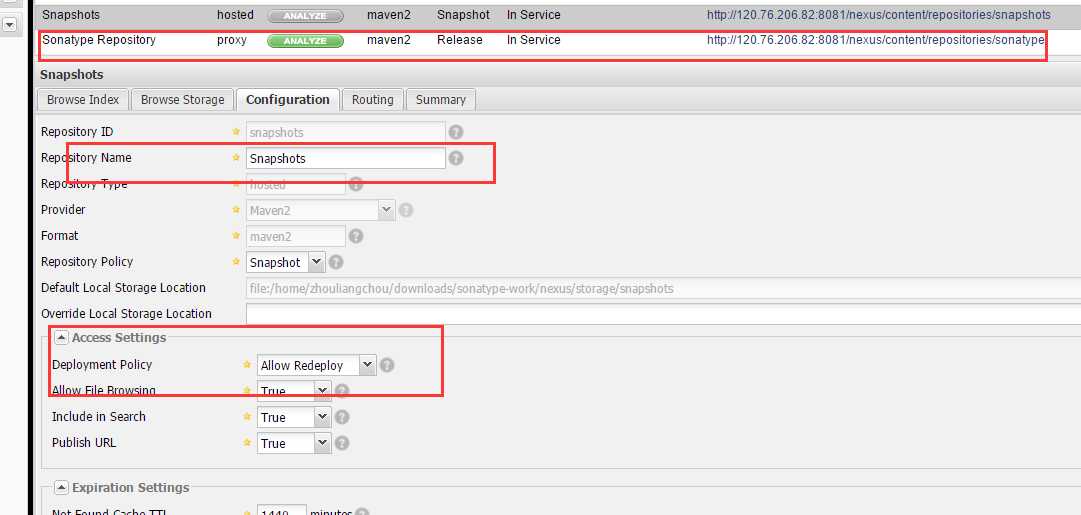The width and height of the screenshot is (1081, 515).
Task: Open the Repository Policy dropdown
Action: click(x=316, y=262)
